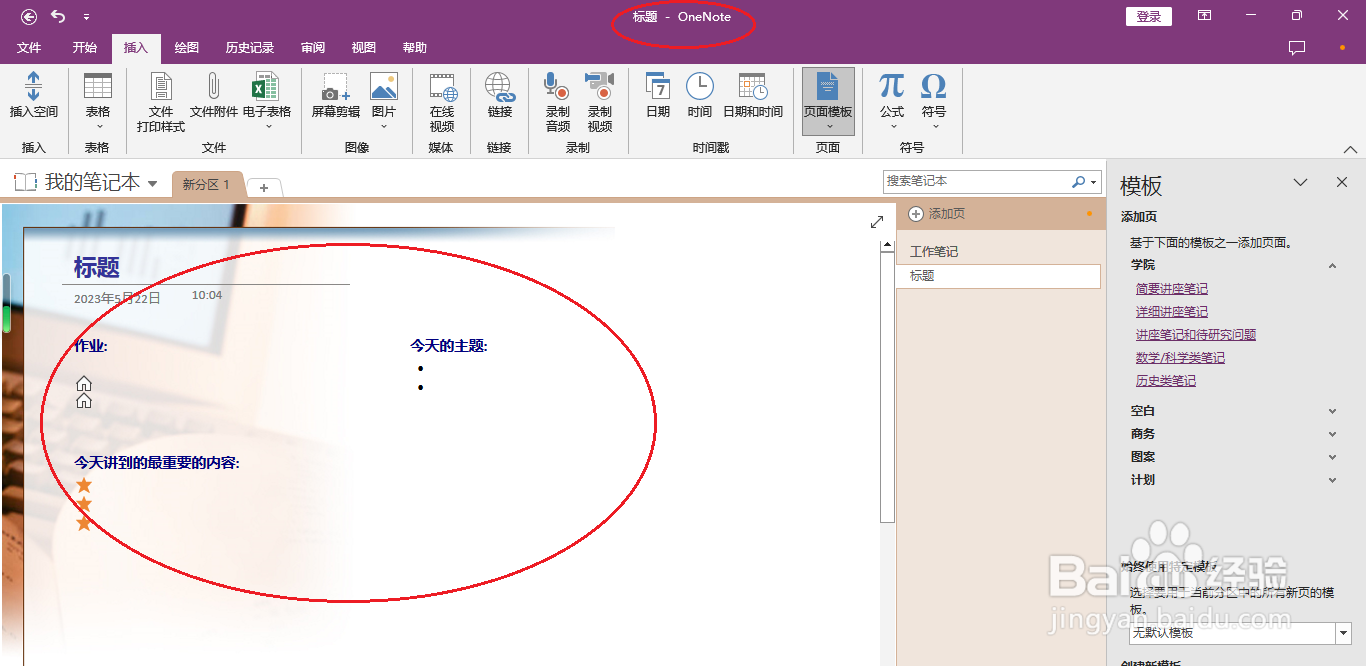Click the Page Templates button
This screenshot has width=1366, height=666.
point(828,101)
